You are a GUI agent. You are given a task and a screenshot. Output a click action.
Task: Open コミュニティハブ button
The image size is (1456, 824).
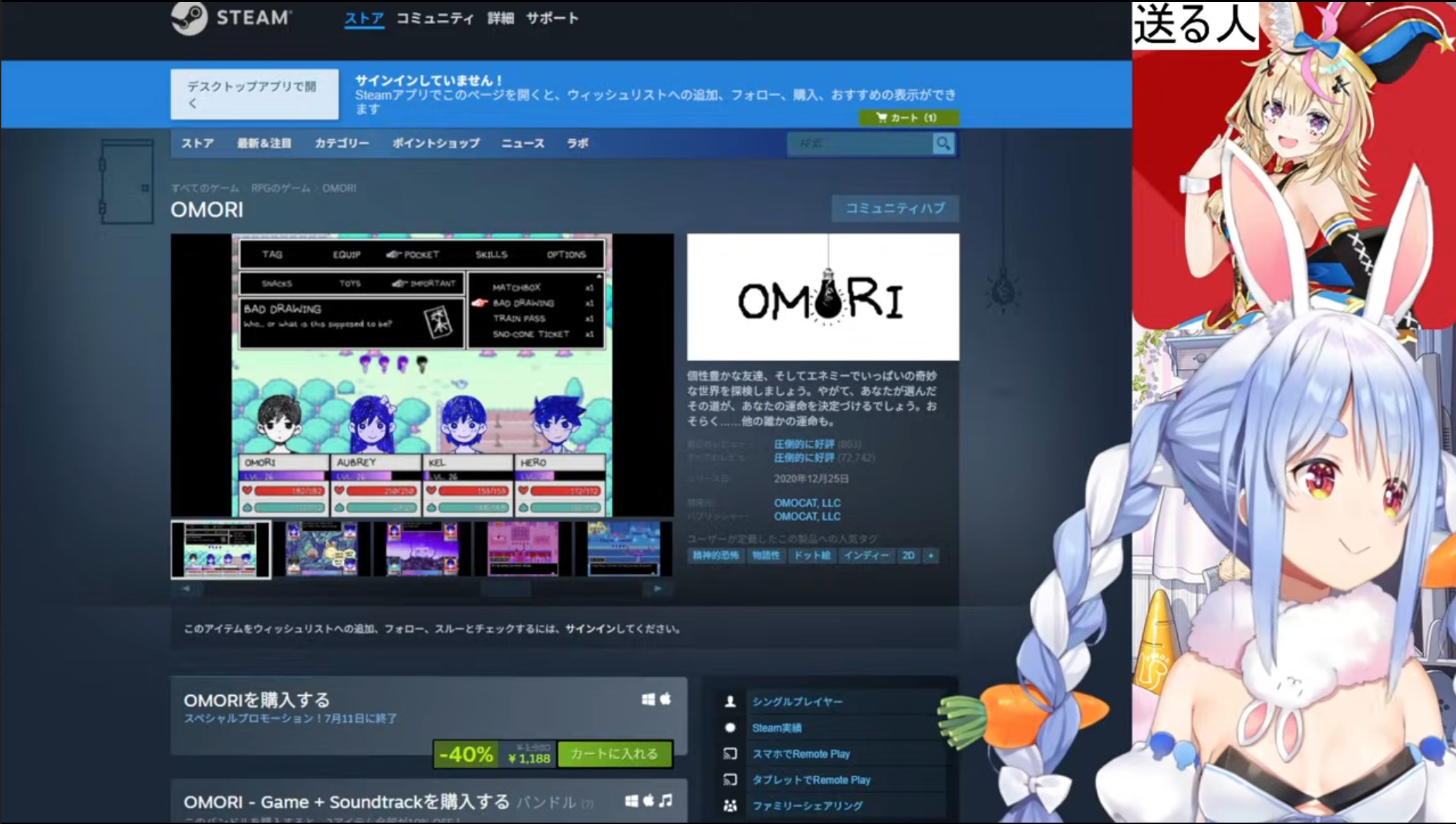pos(895,208)
